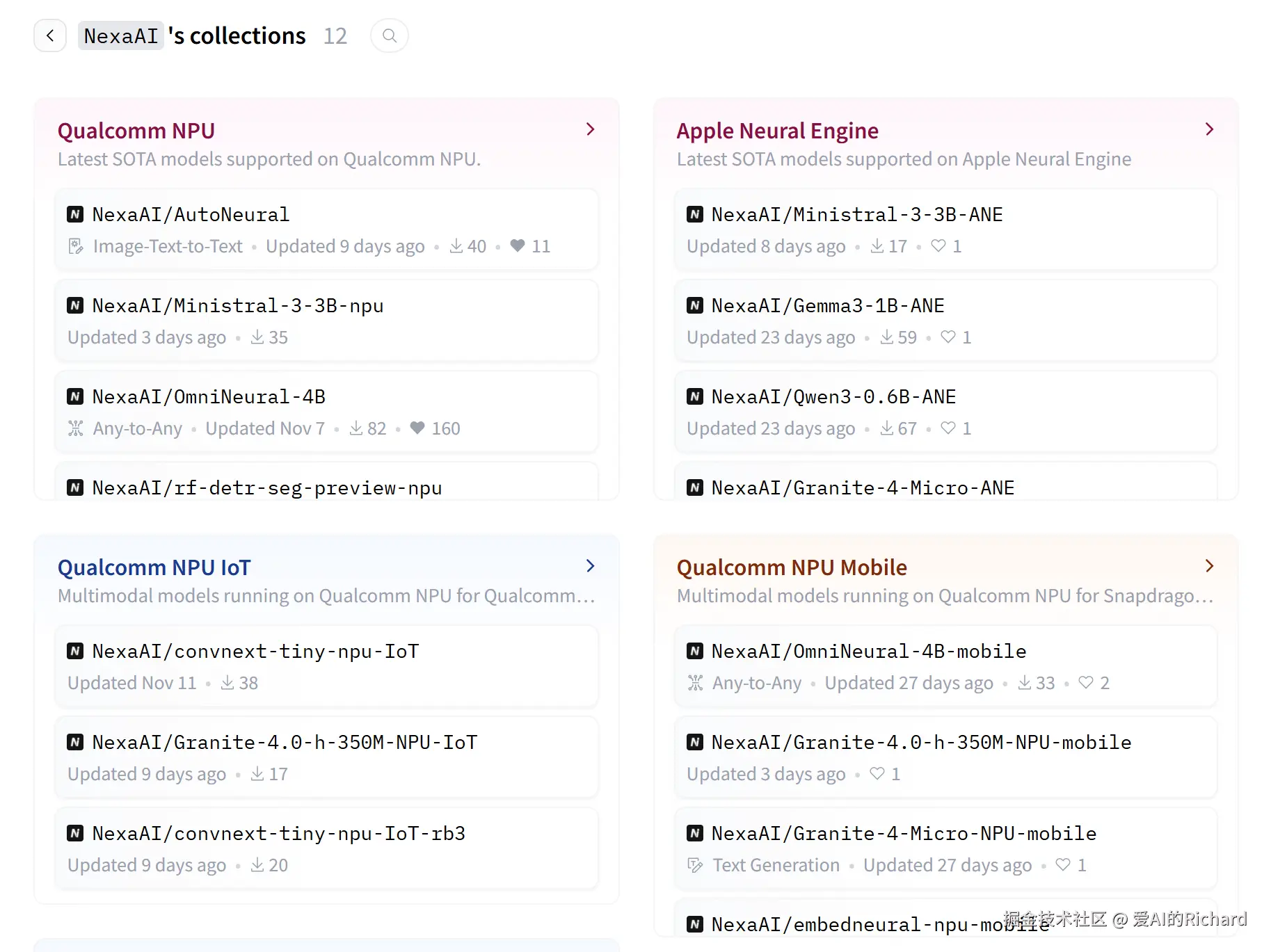Click the heart icon on OmniNeural-4B
Image resolution: width=1271 pixels, height=952 pixels.
coord(417,428)
